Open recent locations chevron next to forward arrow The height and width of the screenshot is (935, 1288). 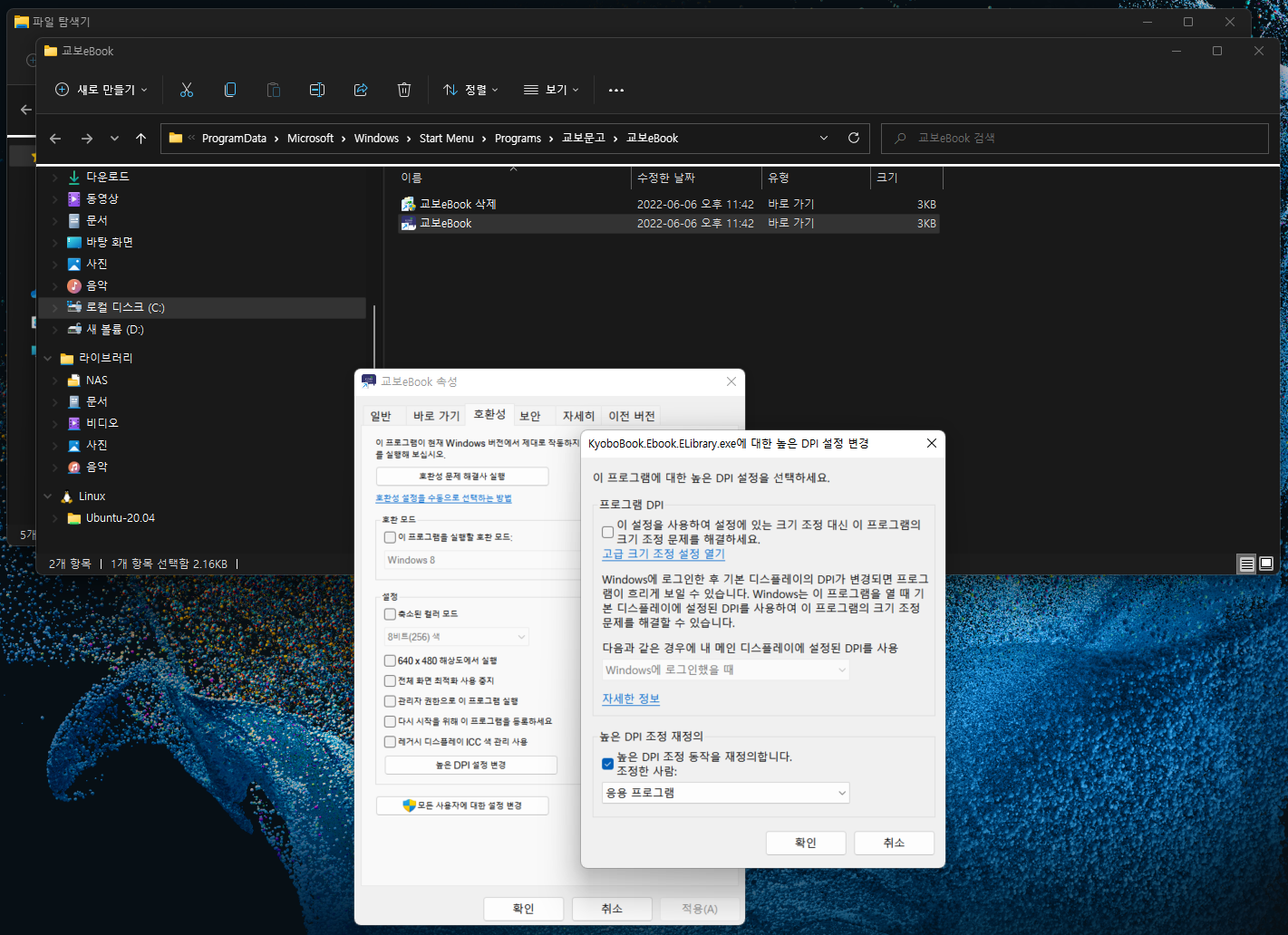[114, 139]
